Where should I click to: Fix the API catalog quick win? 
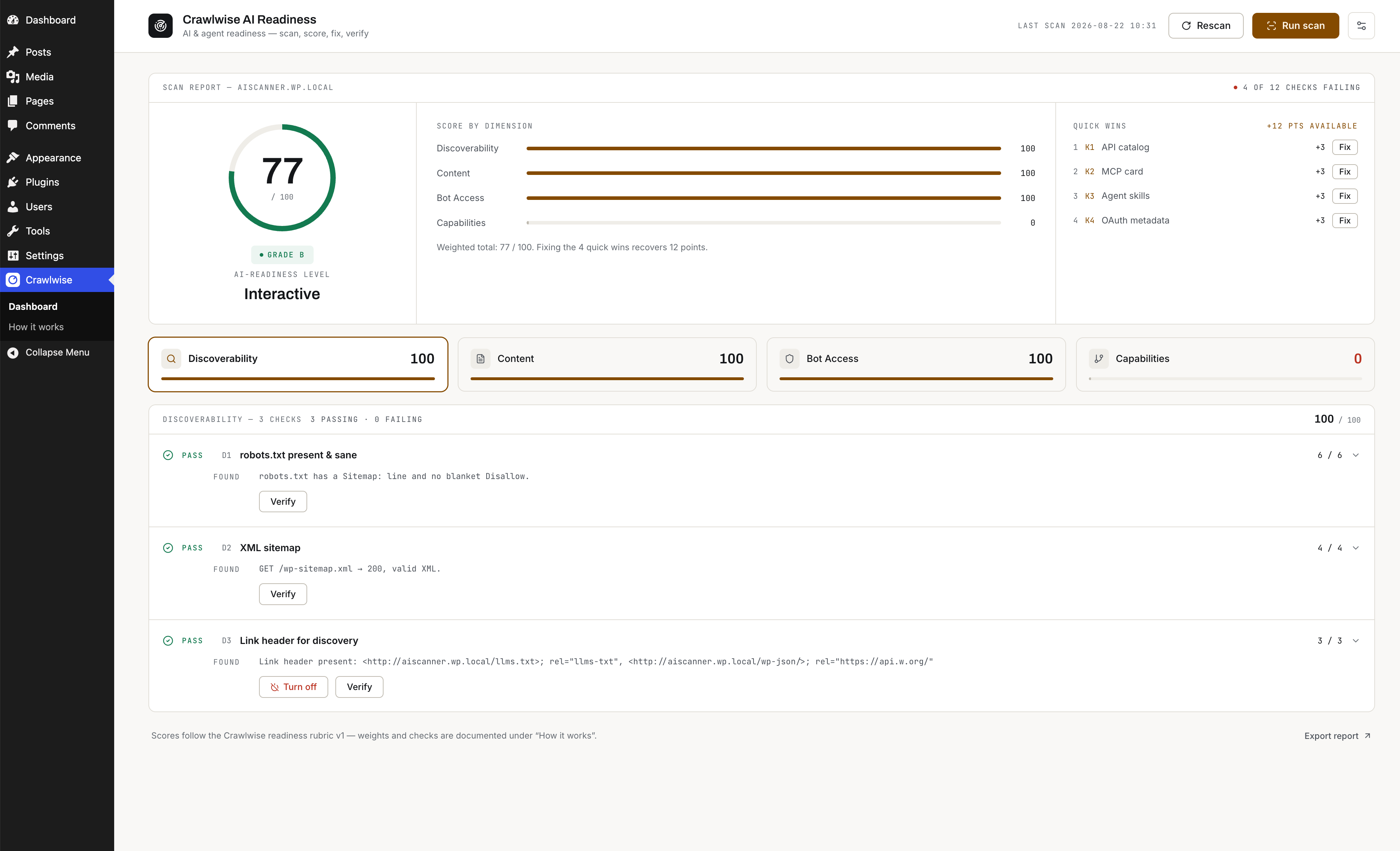(x=1344, y=147)
